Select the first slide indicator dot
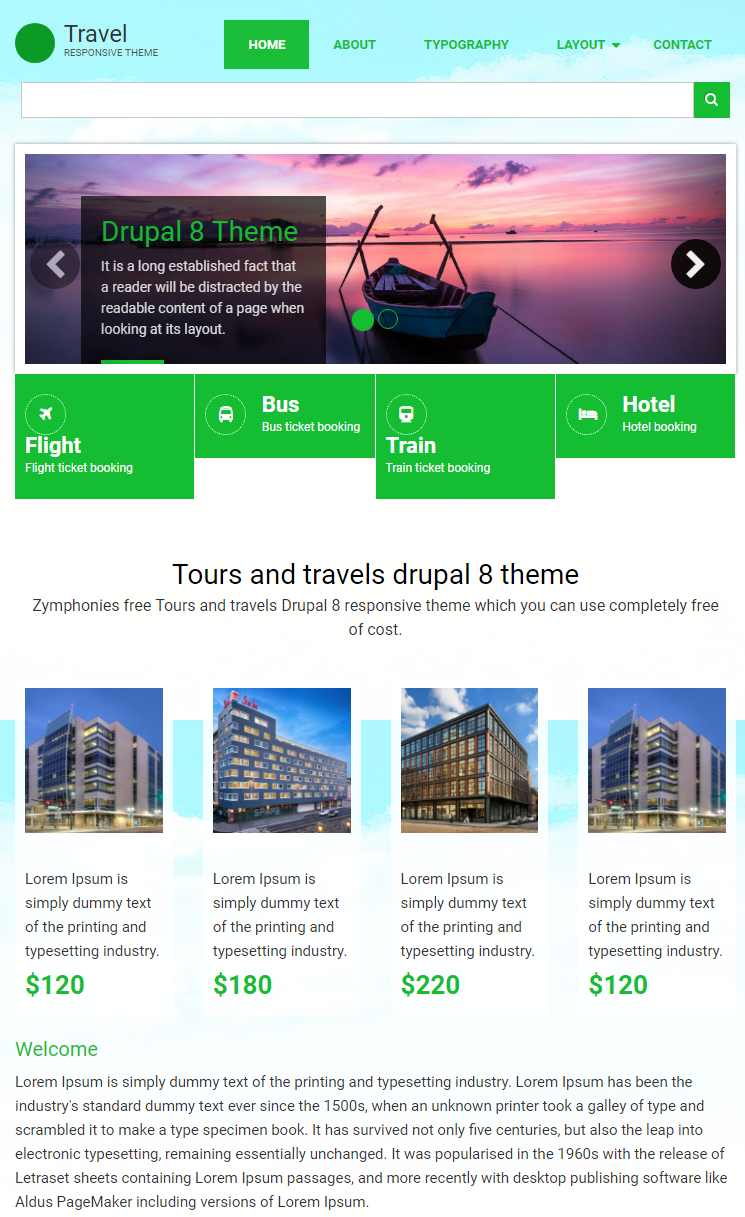The height and width of the screenshot is (1217, 745). [x=363, y=320]
